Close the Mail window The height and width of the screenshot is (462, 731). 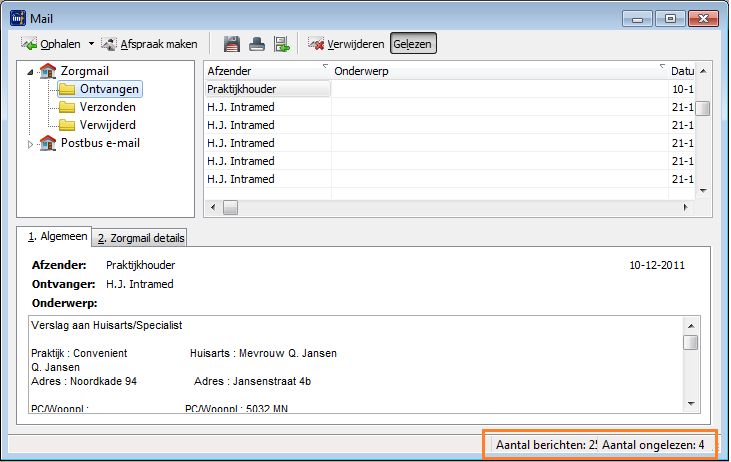(x=703, y=19)
